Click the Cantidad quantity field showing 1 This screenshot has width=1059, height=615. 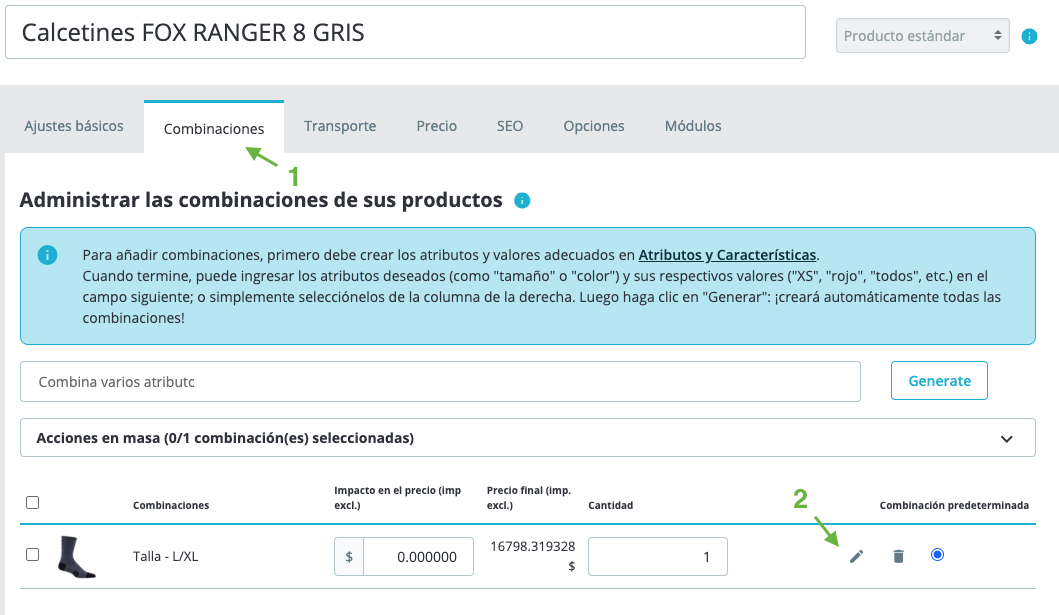point(658,557)
